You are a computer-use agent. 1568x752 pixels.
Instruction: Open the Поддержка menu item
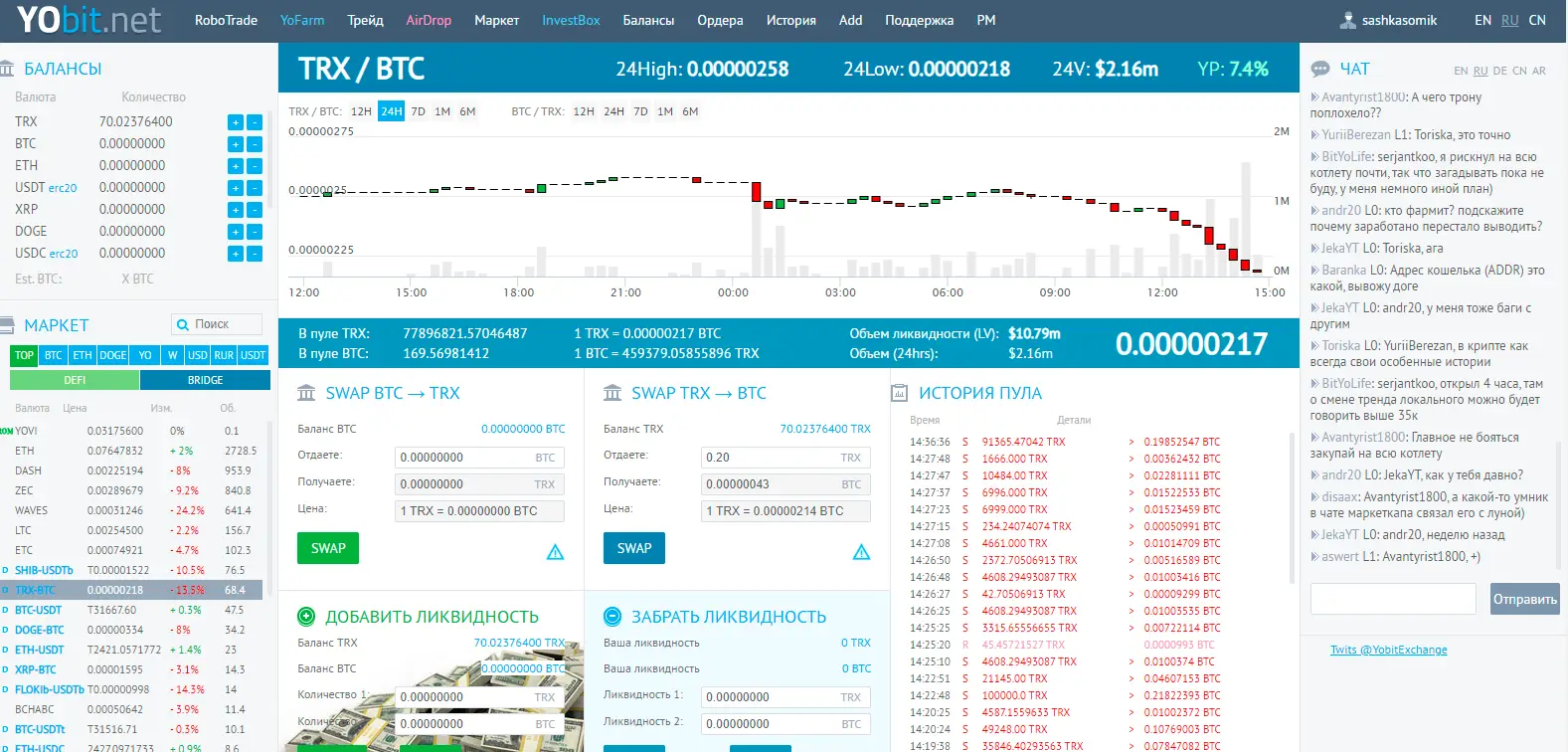919,20
